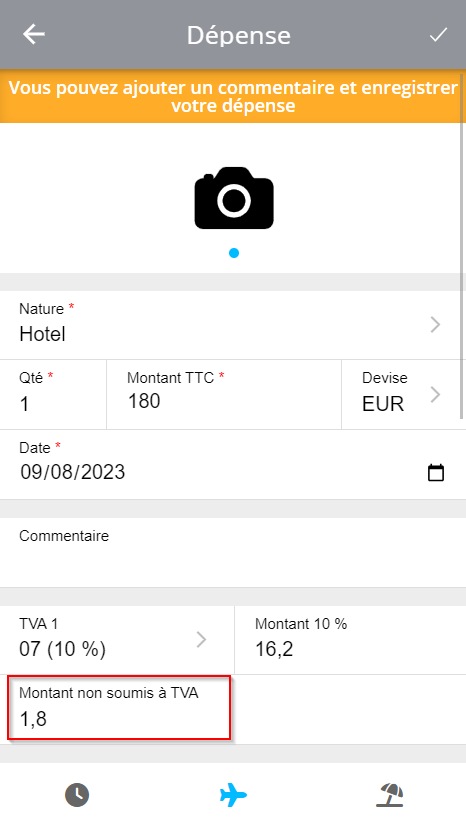This screenshot has height=830, width=466.
Task: Open the clock tab icon
Action: click(77, 795)
